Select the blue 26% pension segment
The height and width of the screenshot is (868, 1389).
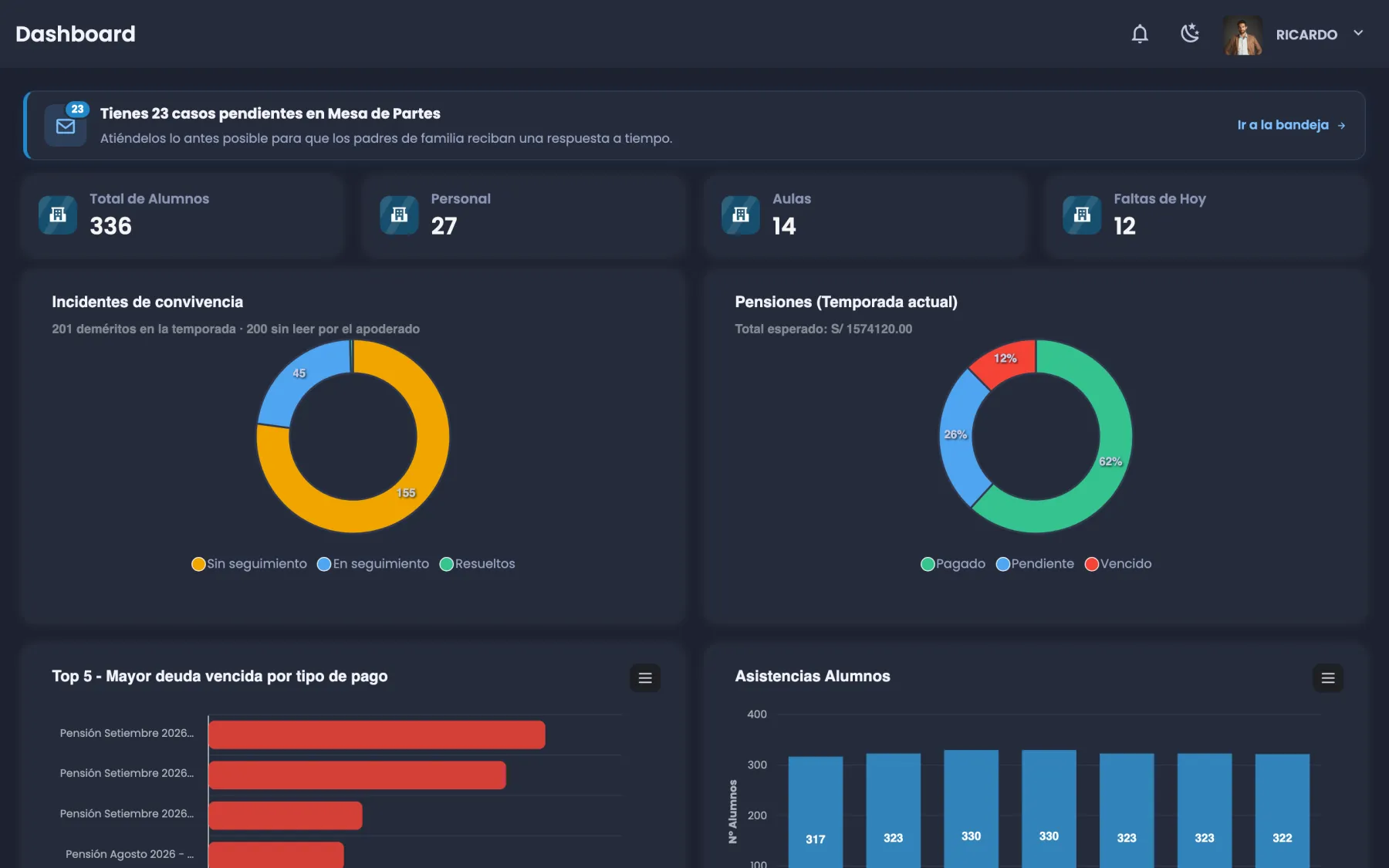coord(958,436)
